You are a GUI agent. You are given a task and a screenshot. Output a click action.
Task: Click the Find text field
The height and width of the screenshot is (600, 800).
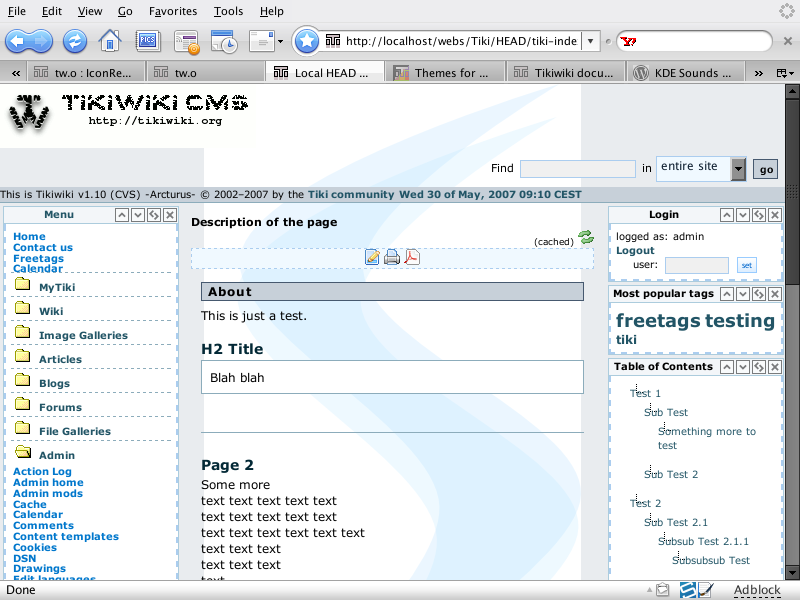[x=577, y=169]
